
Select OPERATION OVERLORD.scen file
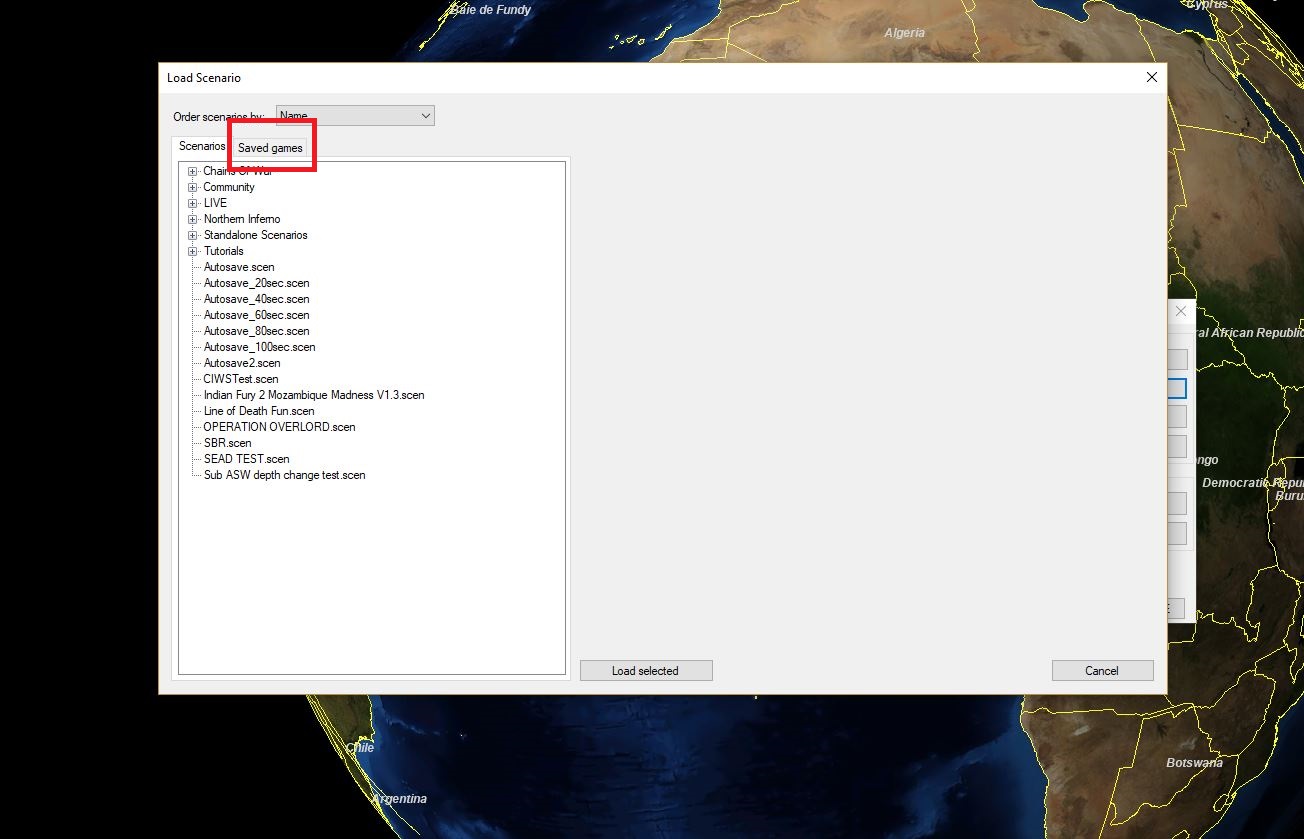tap(279, 427)
